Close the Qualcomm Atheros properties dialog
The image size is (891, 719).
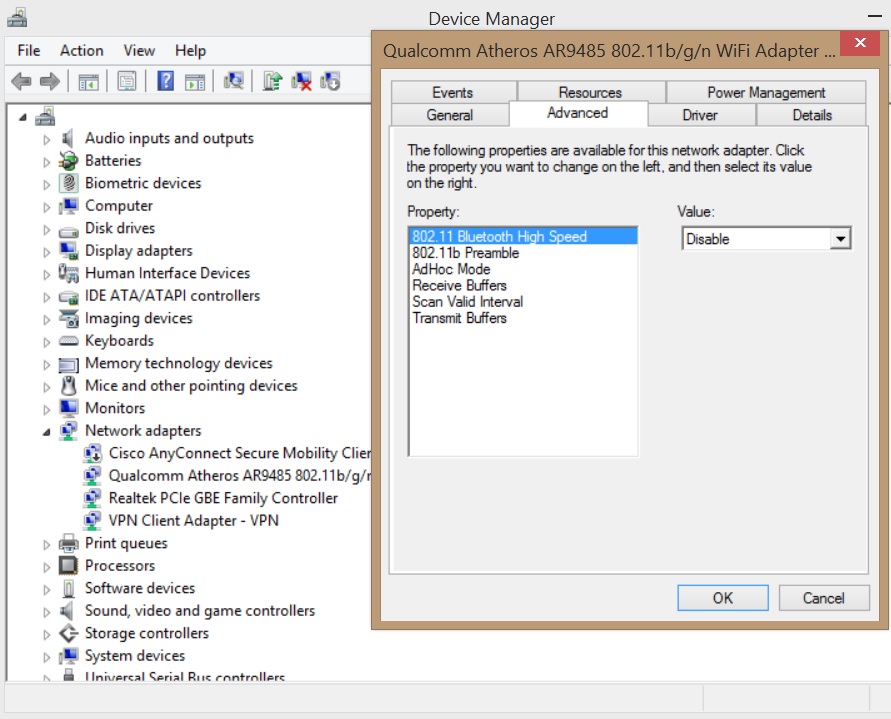[x=860, y=43]
